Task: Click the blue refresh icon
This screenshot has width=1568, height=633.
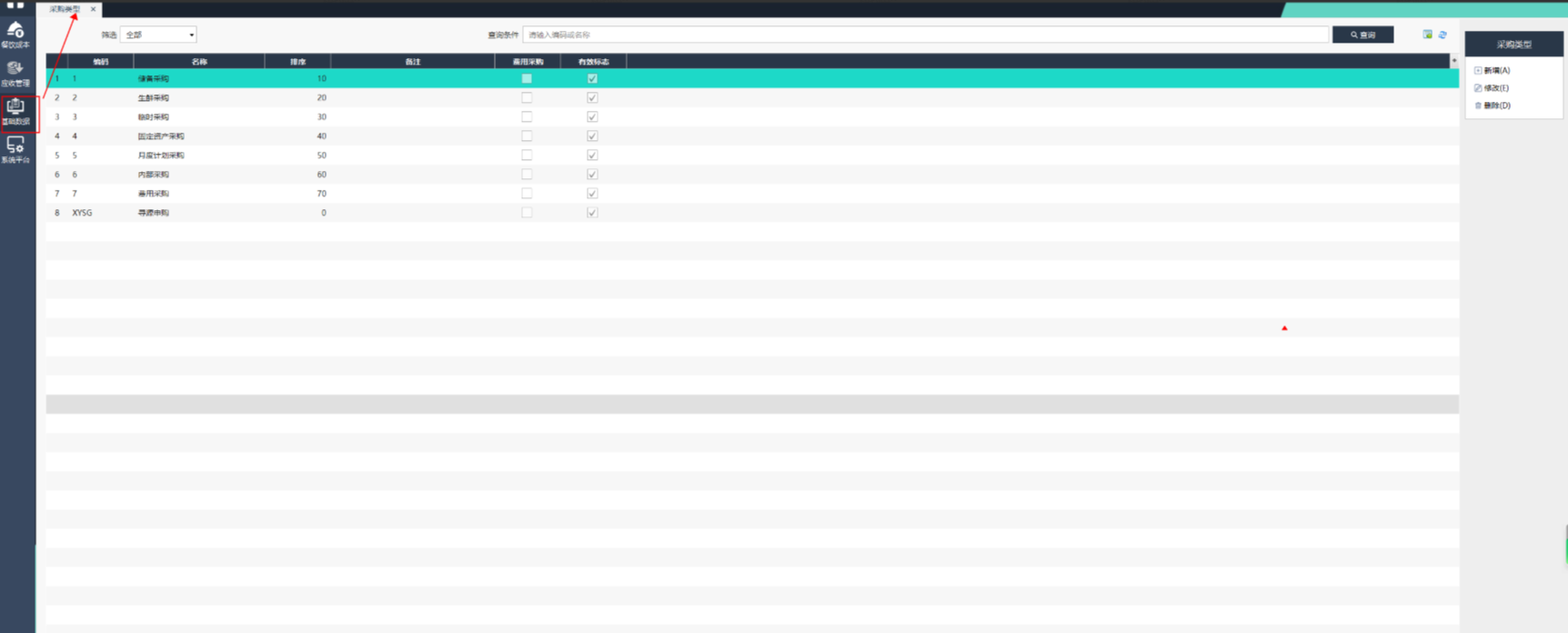Action: click(x=1442, y=35)
